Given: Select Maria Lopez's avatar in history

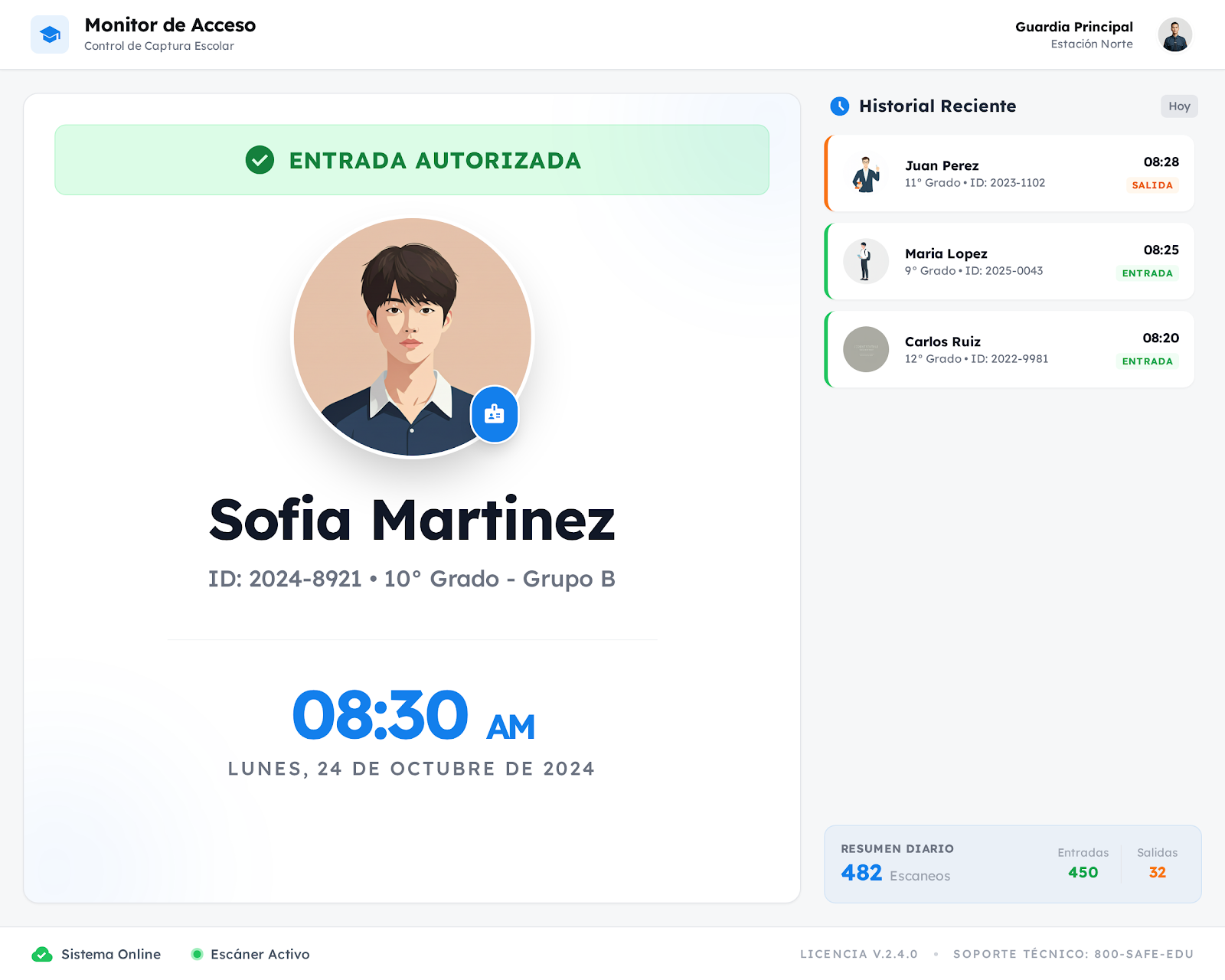Looking at the screenshot, I should (x=866, y=261).
